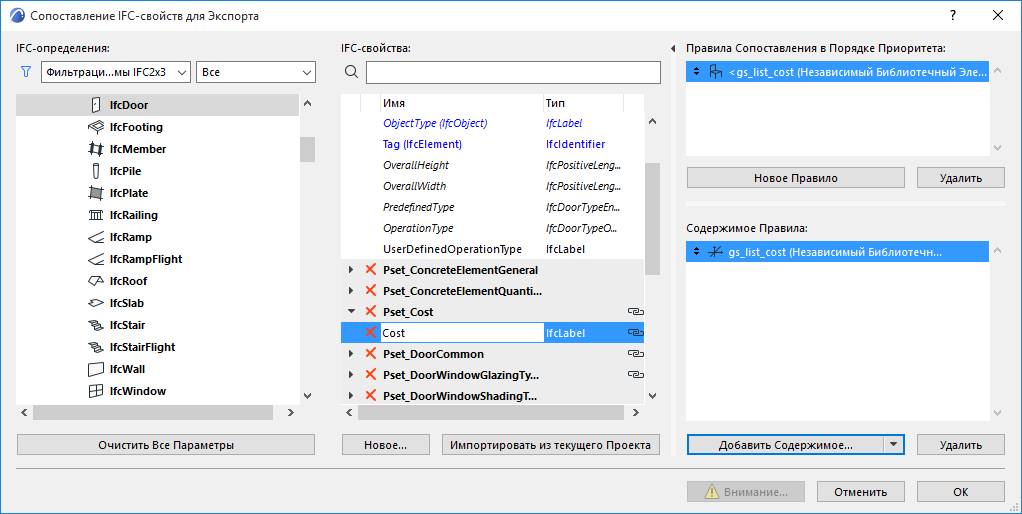Click the IFC properties search field
Screen dimensions: 1022x514
[513, 72]
